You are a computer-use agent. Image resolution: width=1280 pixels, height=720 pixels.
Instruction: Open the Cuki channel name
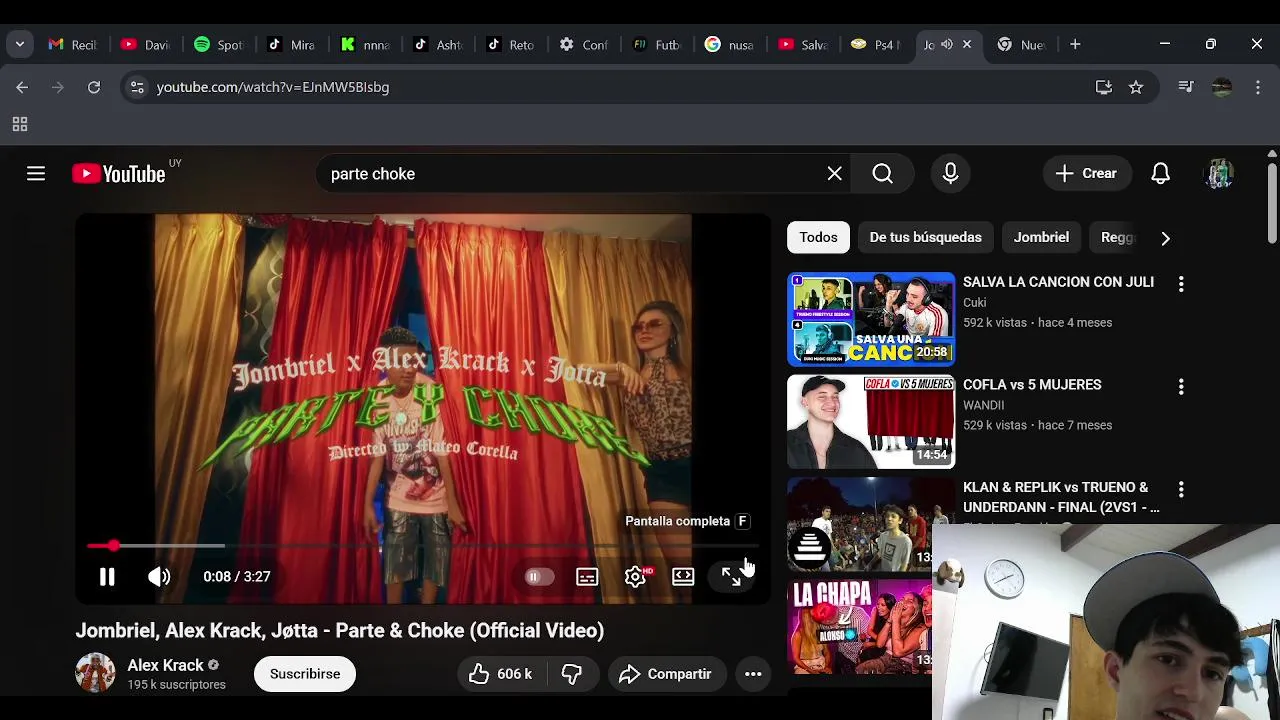pyautogui.click(x=975, y=302)
